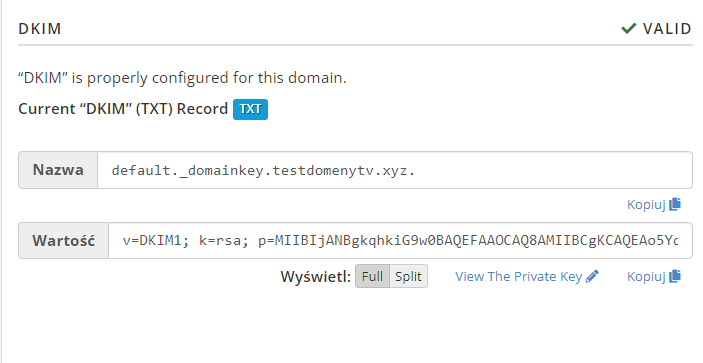Switch the display mode to Split
703x363 pixels.
point(408,276)
